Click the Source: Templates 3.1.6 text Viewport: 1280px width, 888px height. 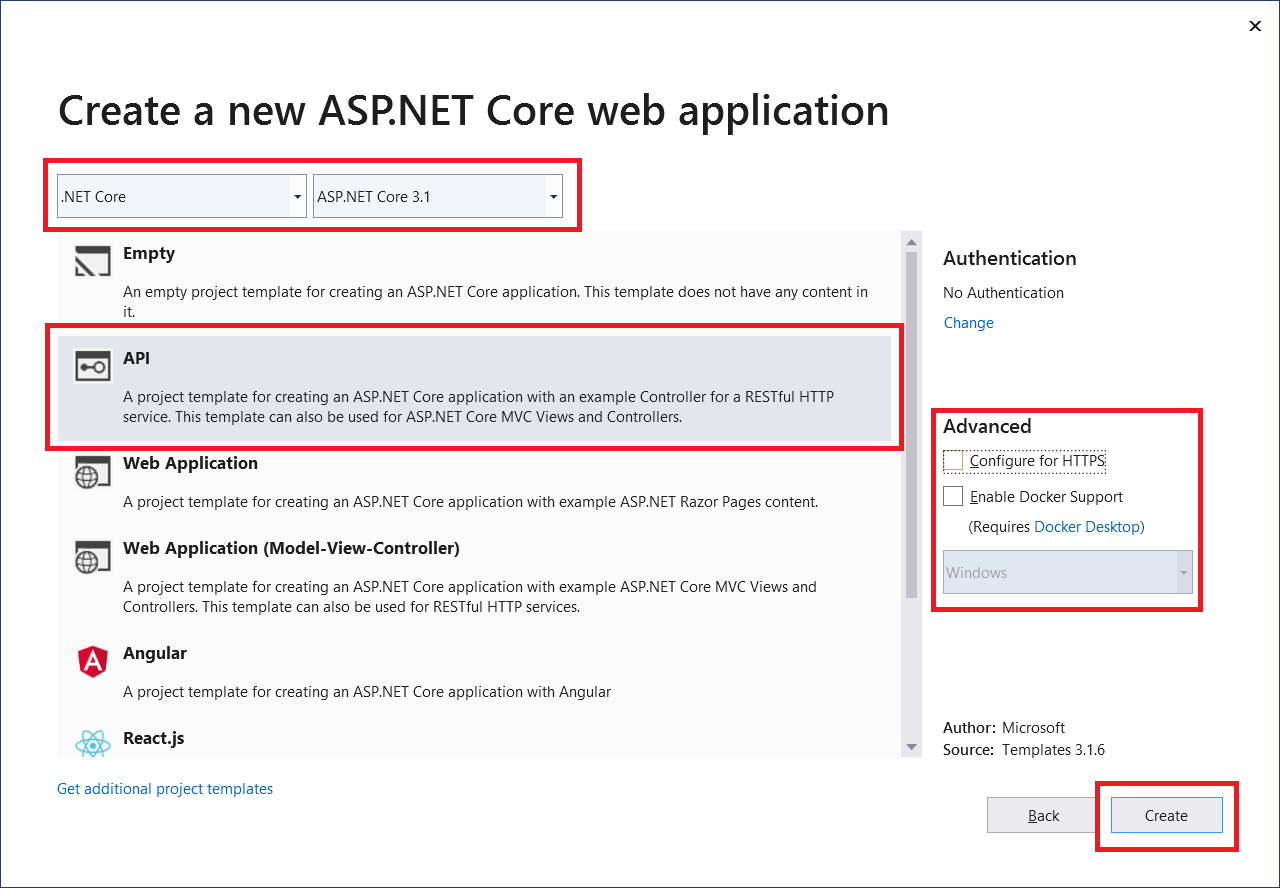click(x=1024, y=750)
